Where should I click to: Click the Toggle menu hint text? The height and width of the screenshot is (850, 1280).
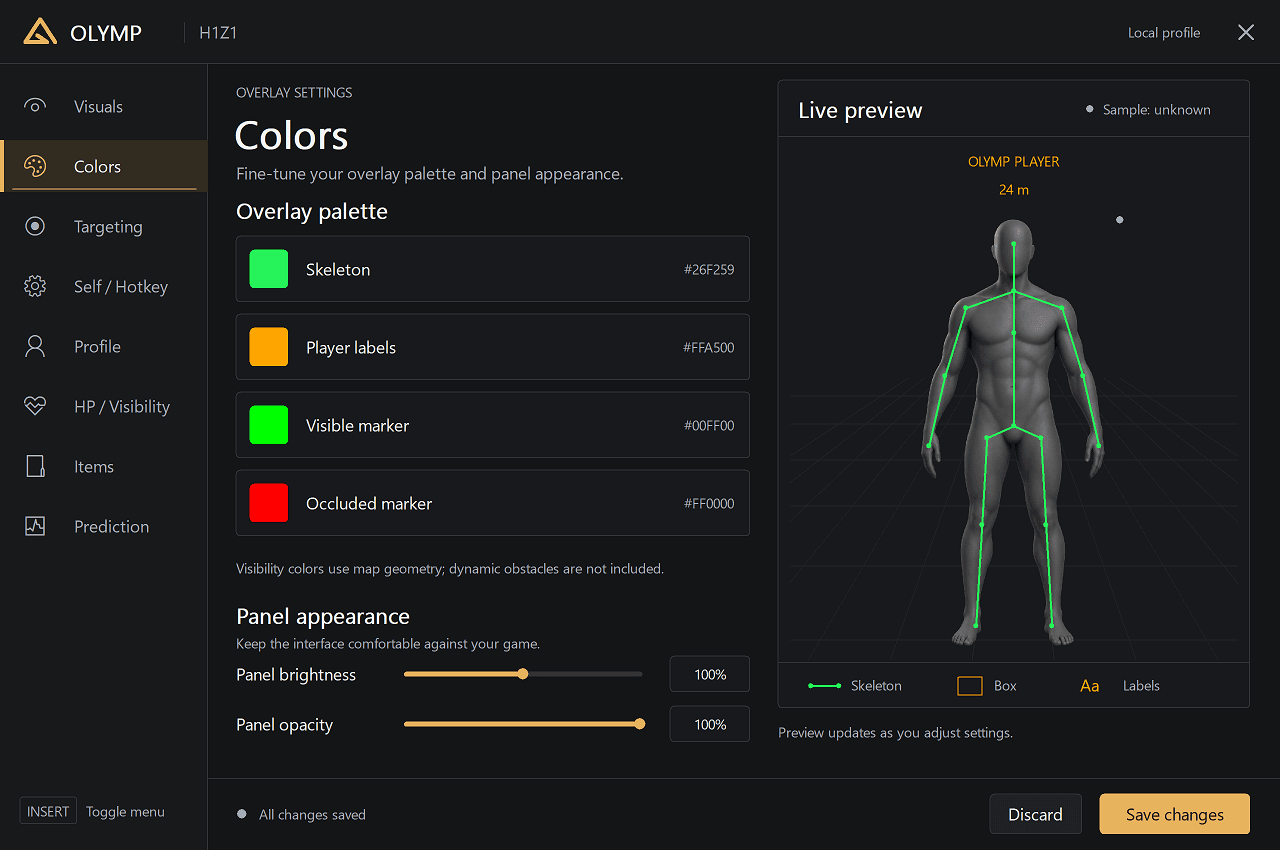(x=125, y=811)
